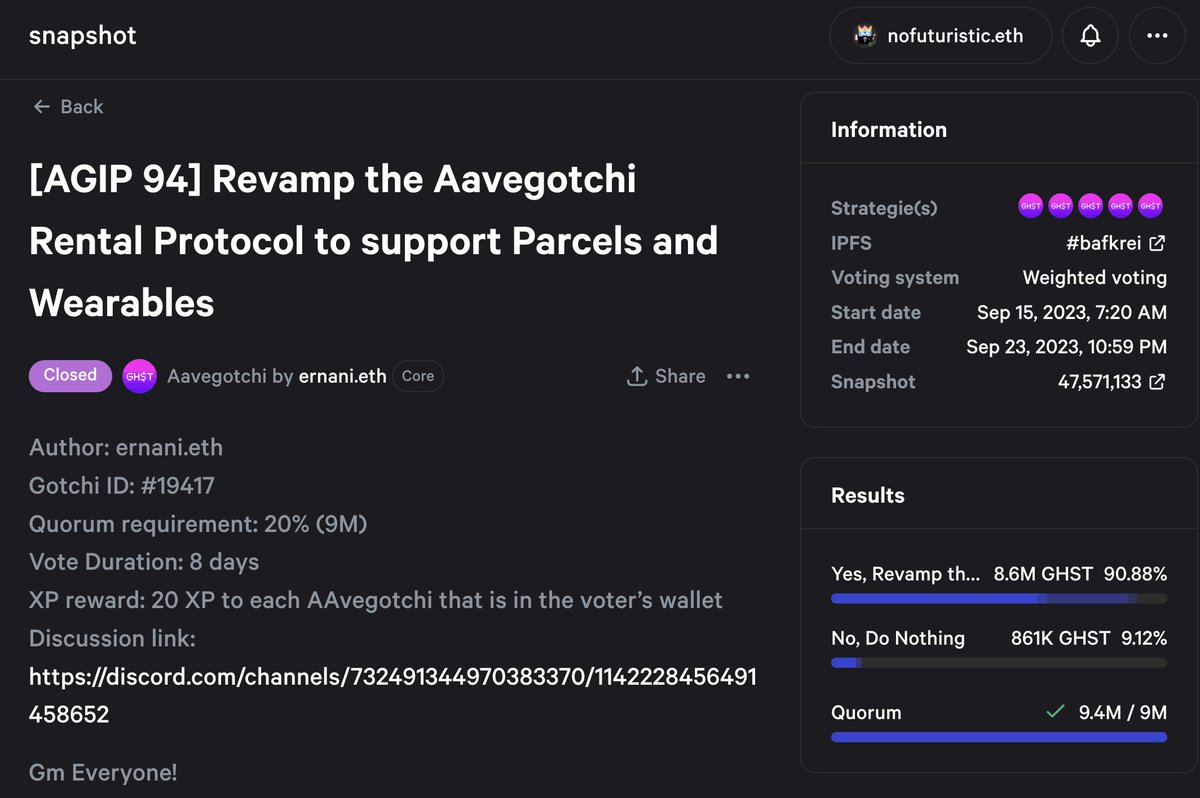Click the 'Voting system' label
Screen dimensions: 1200x798
pos(895,278)
